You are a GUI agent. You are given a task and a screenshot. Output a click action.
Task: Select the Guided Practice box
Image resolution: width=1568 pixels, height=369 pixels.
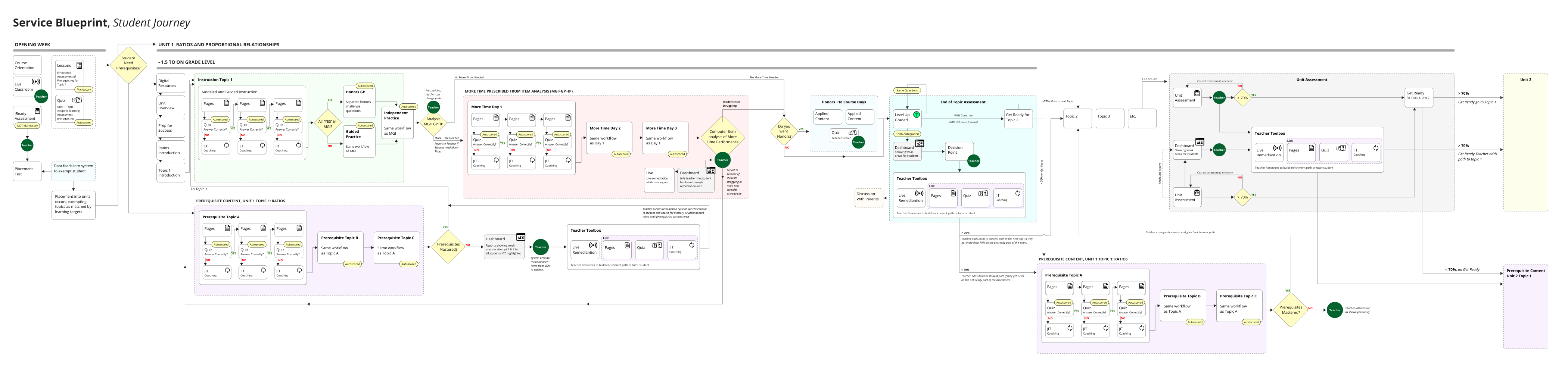[x=359, y=142]
